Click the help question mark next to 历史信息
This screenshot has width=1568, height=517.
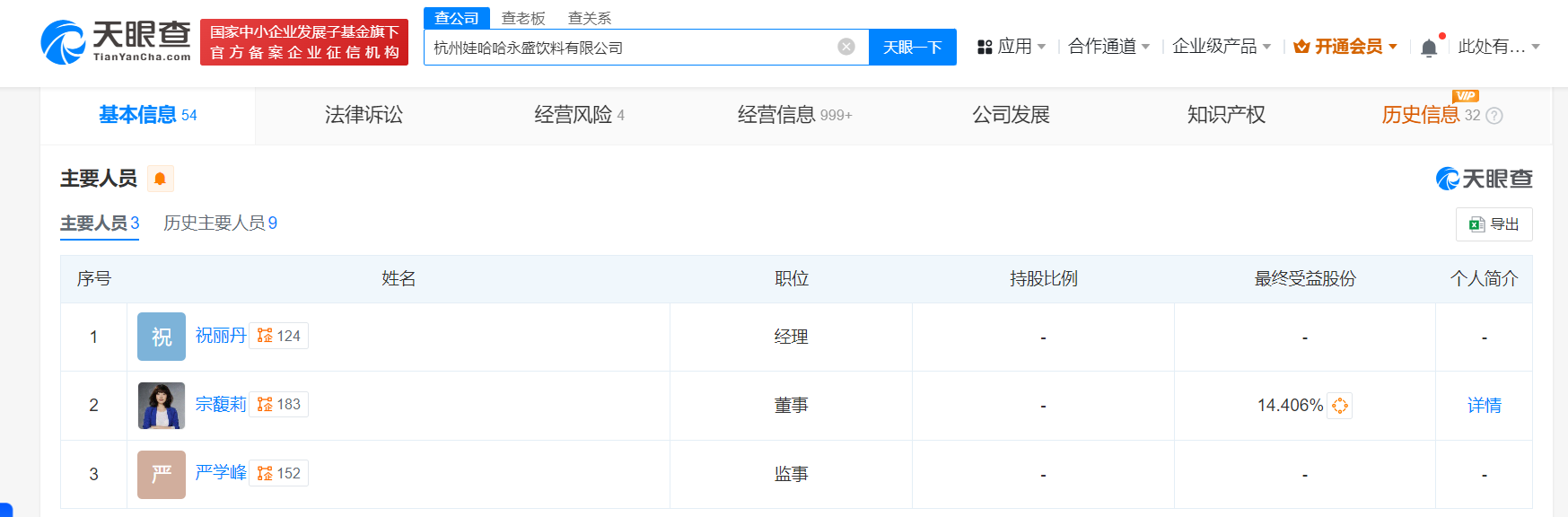[x=1494, y=116]
